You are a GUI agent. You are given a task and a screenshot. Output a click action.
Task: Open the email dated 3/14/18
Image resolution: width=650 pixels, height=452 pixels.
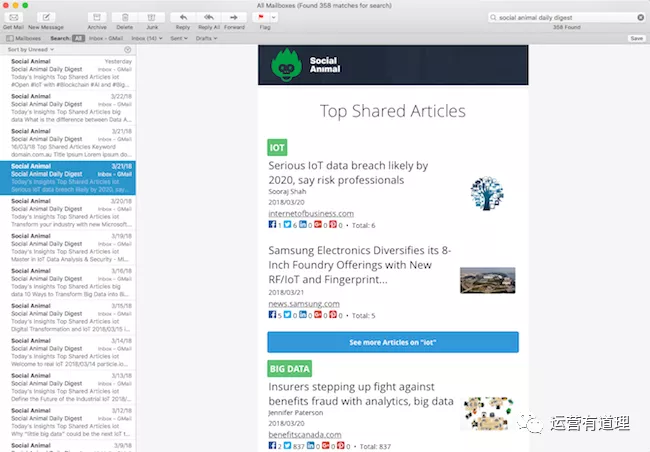68,352
